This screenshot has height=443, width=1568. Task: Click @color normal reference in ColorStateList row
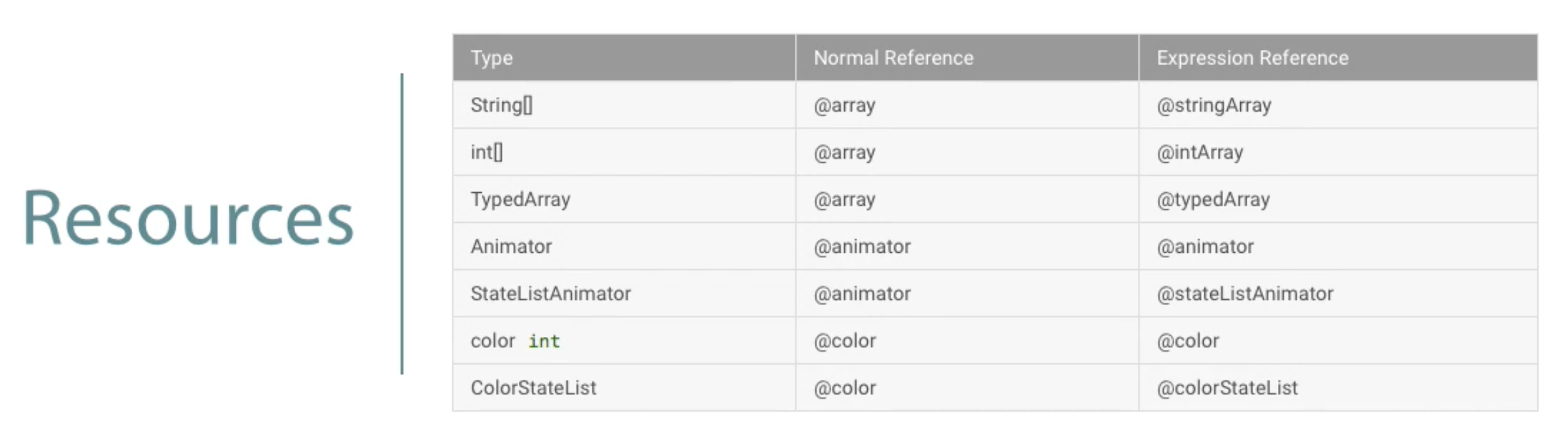[x=845, y=388]
